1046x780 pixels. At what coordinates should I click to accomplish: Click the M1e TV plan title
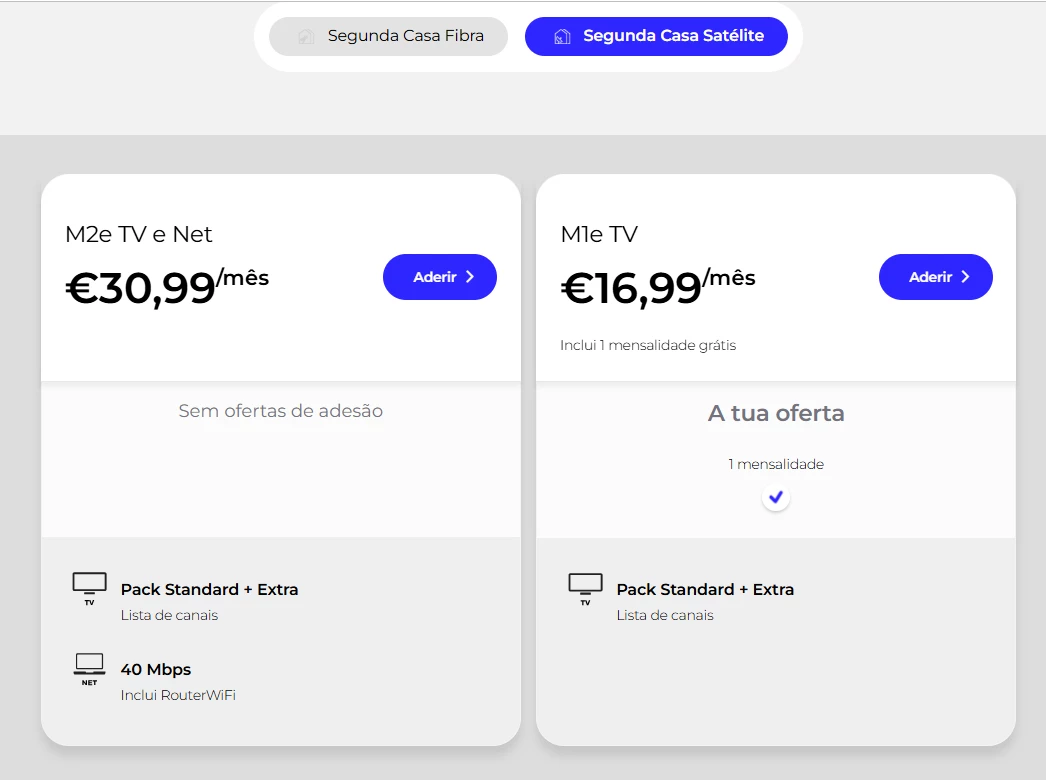click(x=599, y=234)
